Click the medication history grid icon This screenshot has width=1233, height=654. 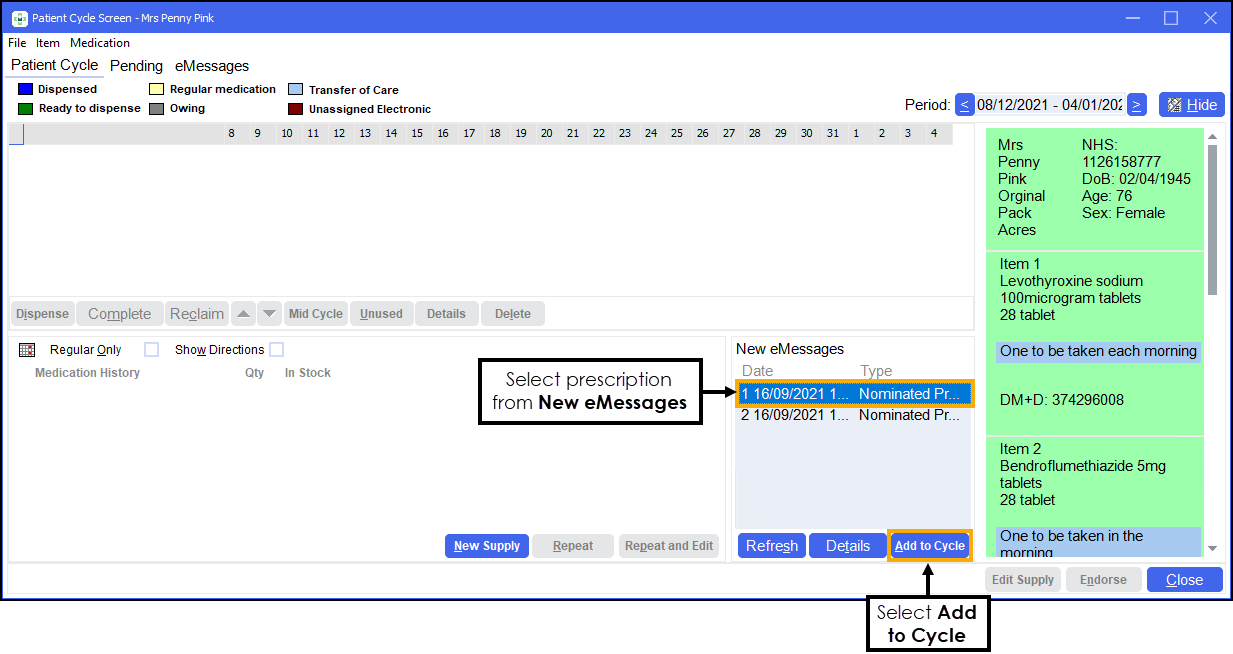pos(27,350)
